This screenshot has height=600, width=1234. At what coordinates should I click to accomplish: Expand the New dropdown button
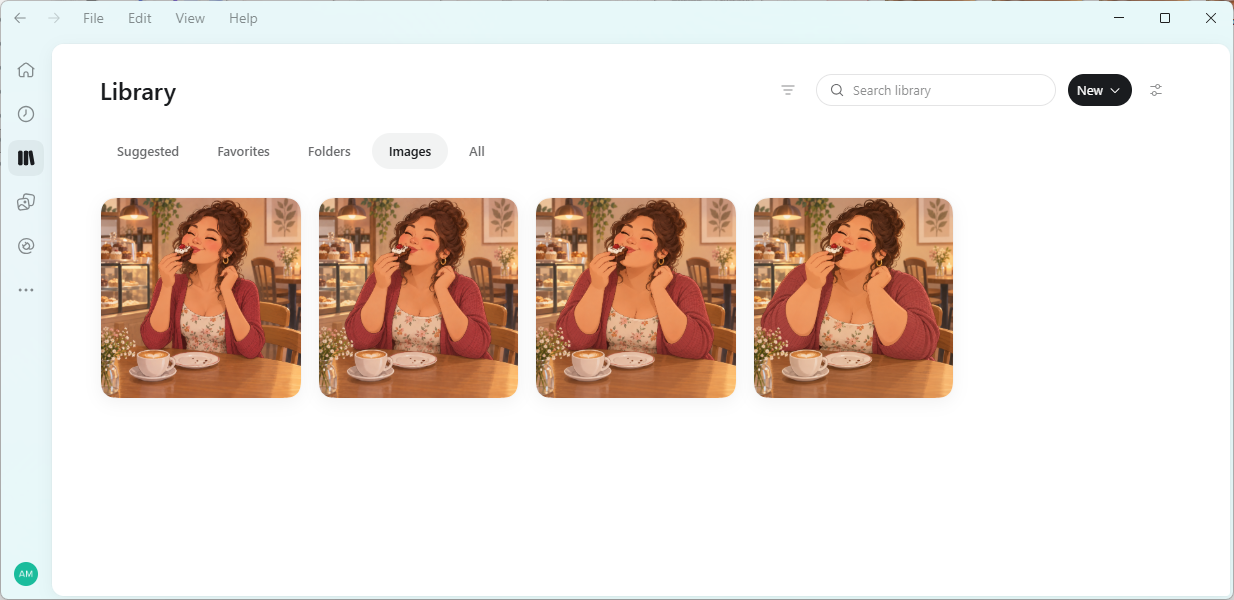coord(1100,90)
